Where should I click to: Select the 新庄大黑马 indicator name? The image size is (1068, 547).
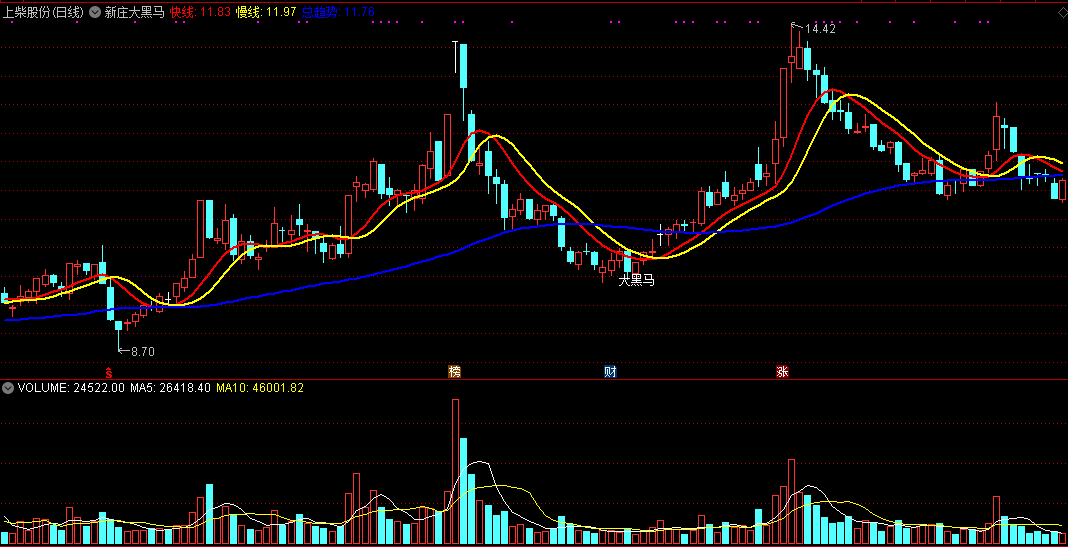[x=134, y=12]
